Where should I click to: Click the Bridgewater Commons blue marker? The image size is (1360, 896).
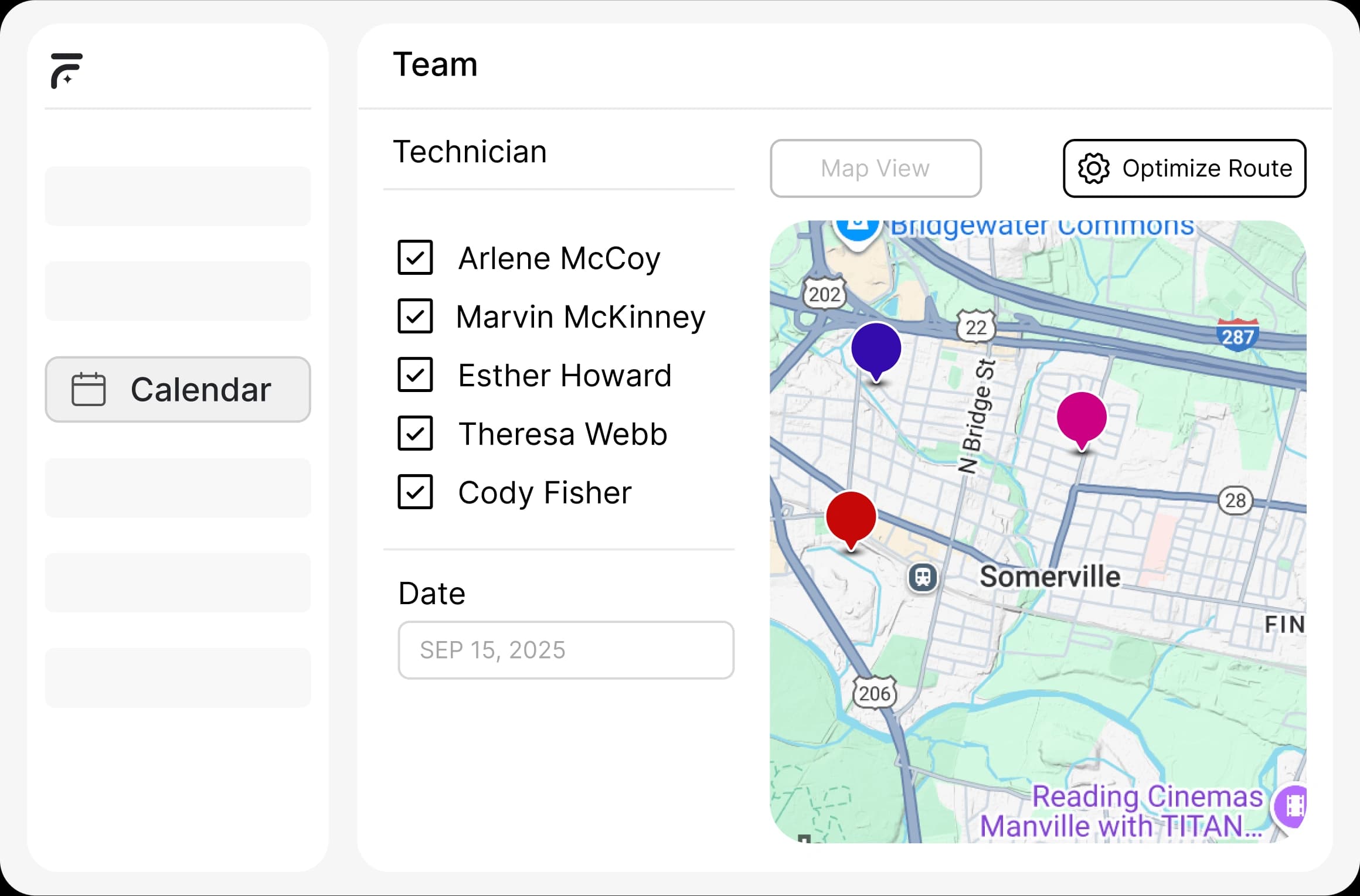click(858, 230)
